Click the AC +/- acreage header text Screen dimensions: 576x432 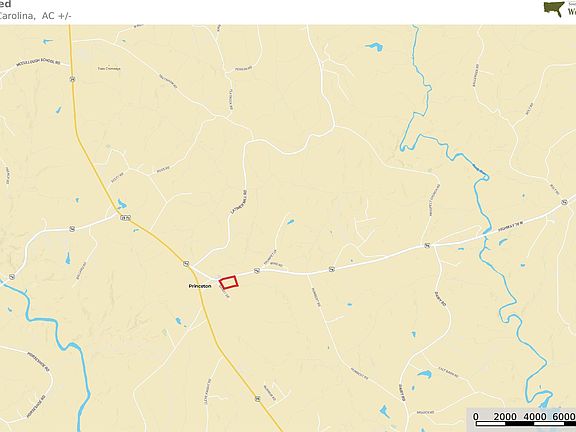[x=56, y=15]
